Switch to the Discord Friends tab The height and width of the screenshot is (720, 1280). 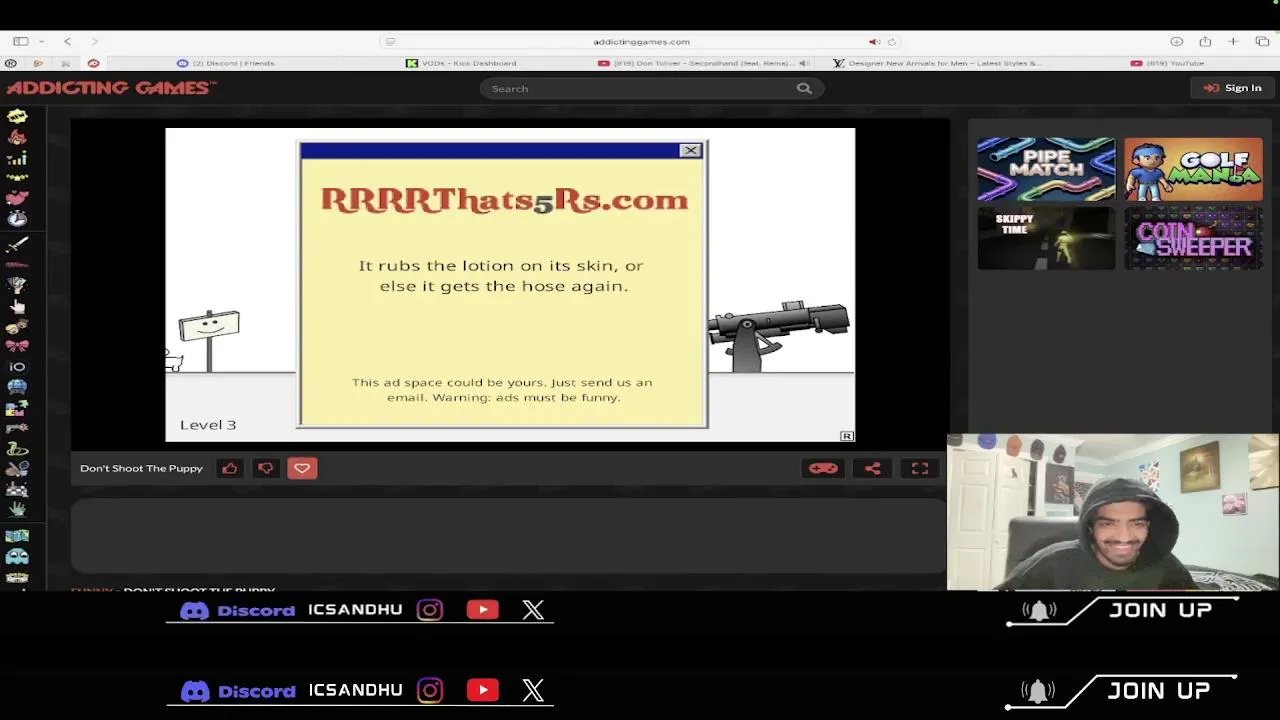(x=225, y=63)
